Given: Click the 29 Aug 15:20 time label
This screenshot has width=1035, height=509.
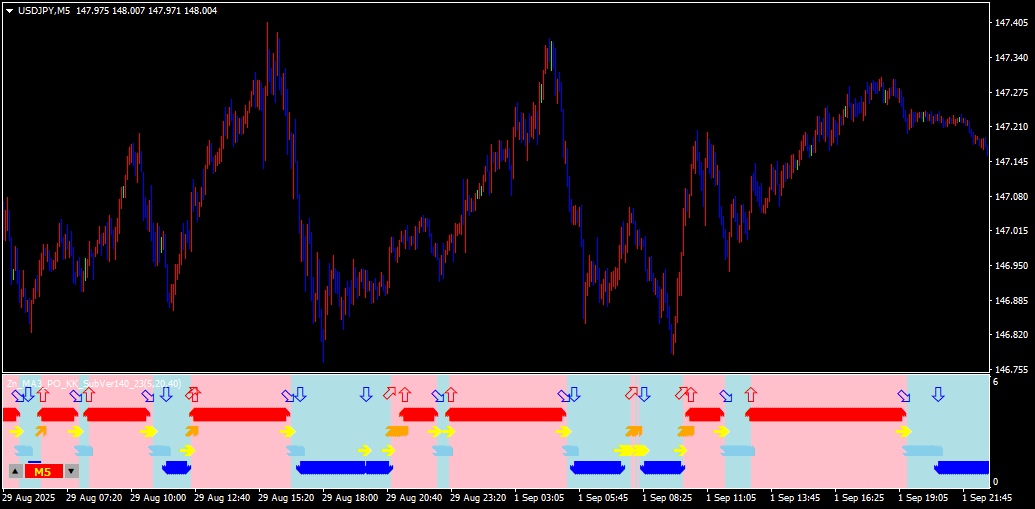Looking at the screenshot, I should point(286,497).
